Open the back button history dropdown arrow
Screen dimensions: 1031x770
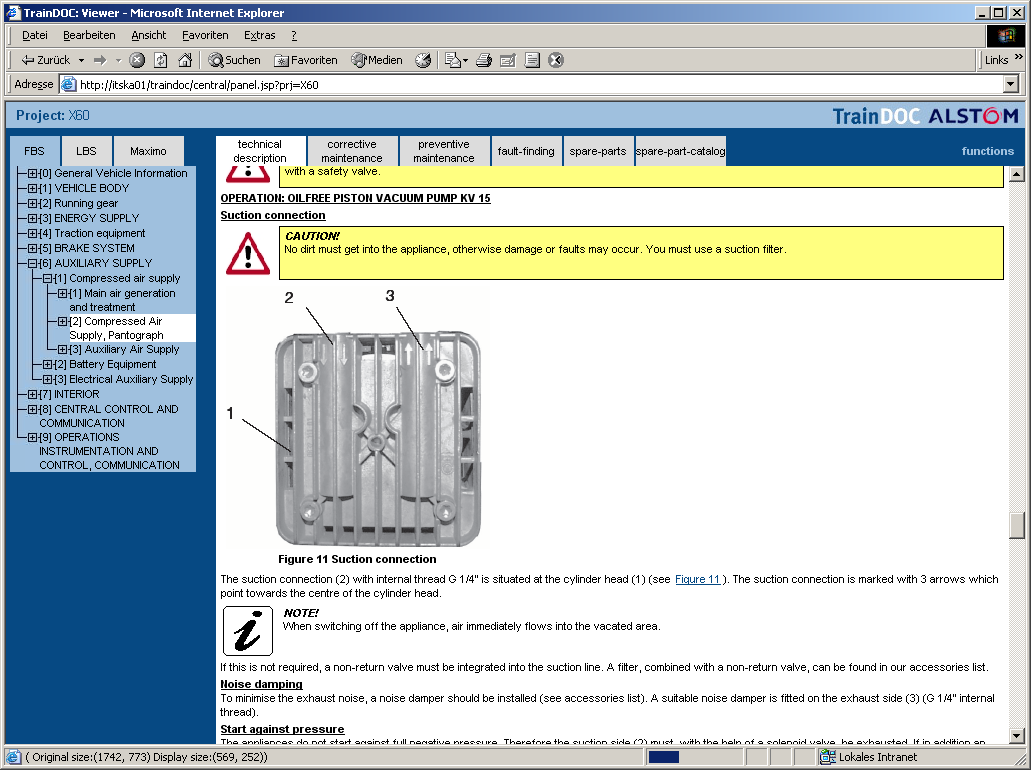coord(82,60)
